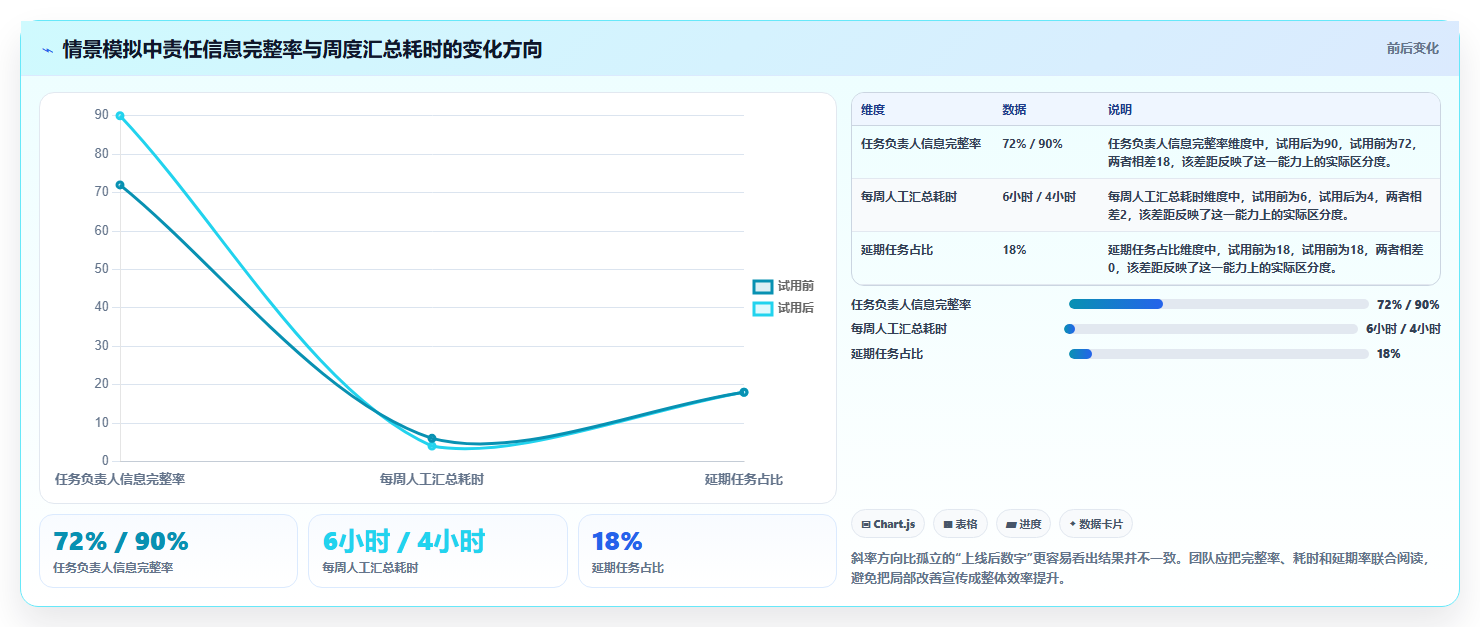Click the 72% / 90% value beside progress bar
The width and height of the screenshot is (1480, 627).
tap(1408, 304)
